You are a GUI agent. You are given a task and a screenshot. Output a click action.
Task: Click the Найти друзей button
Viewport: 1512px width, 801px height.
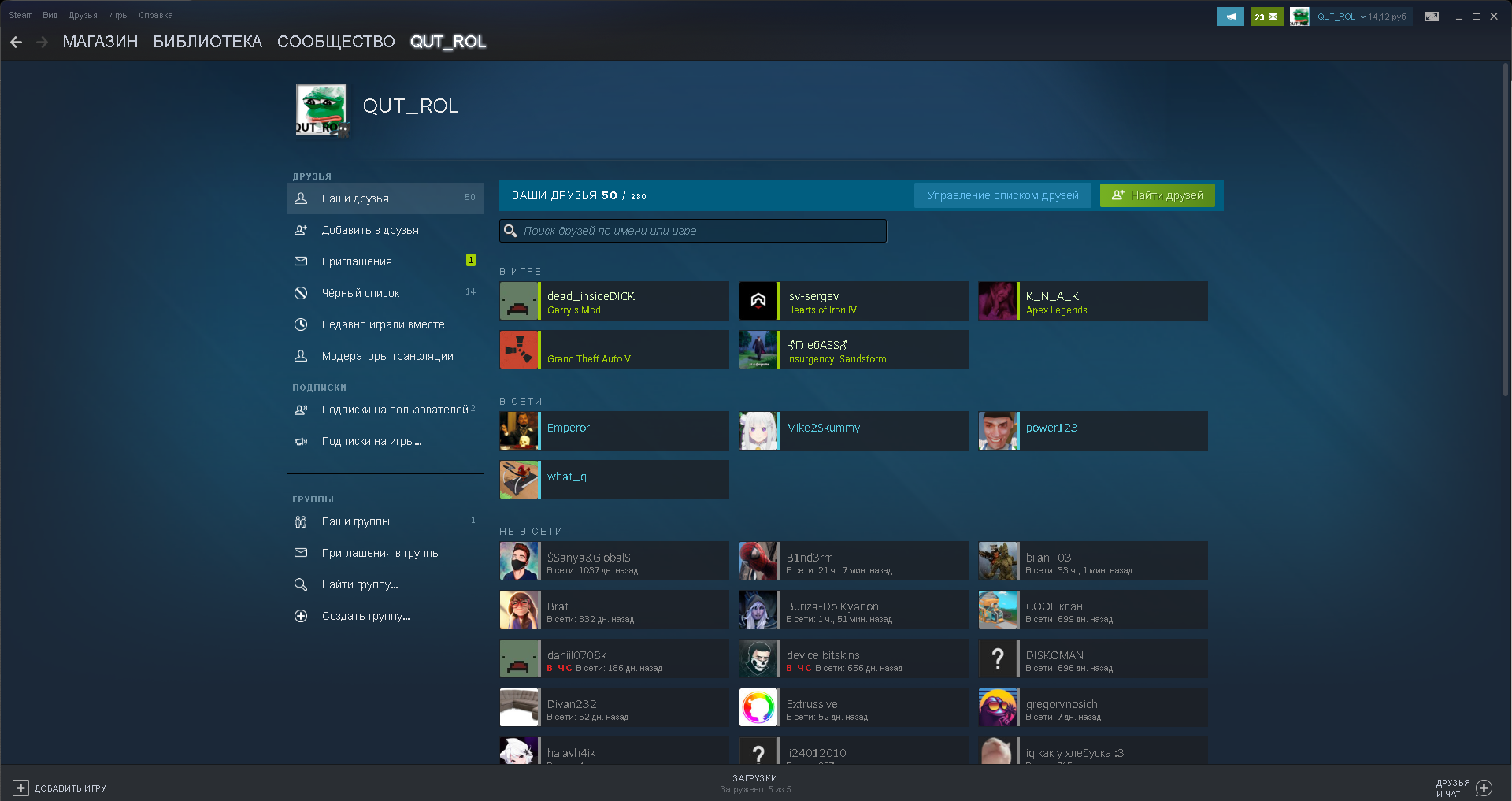coord(1157,195)
